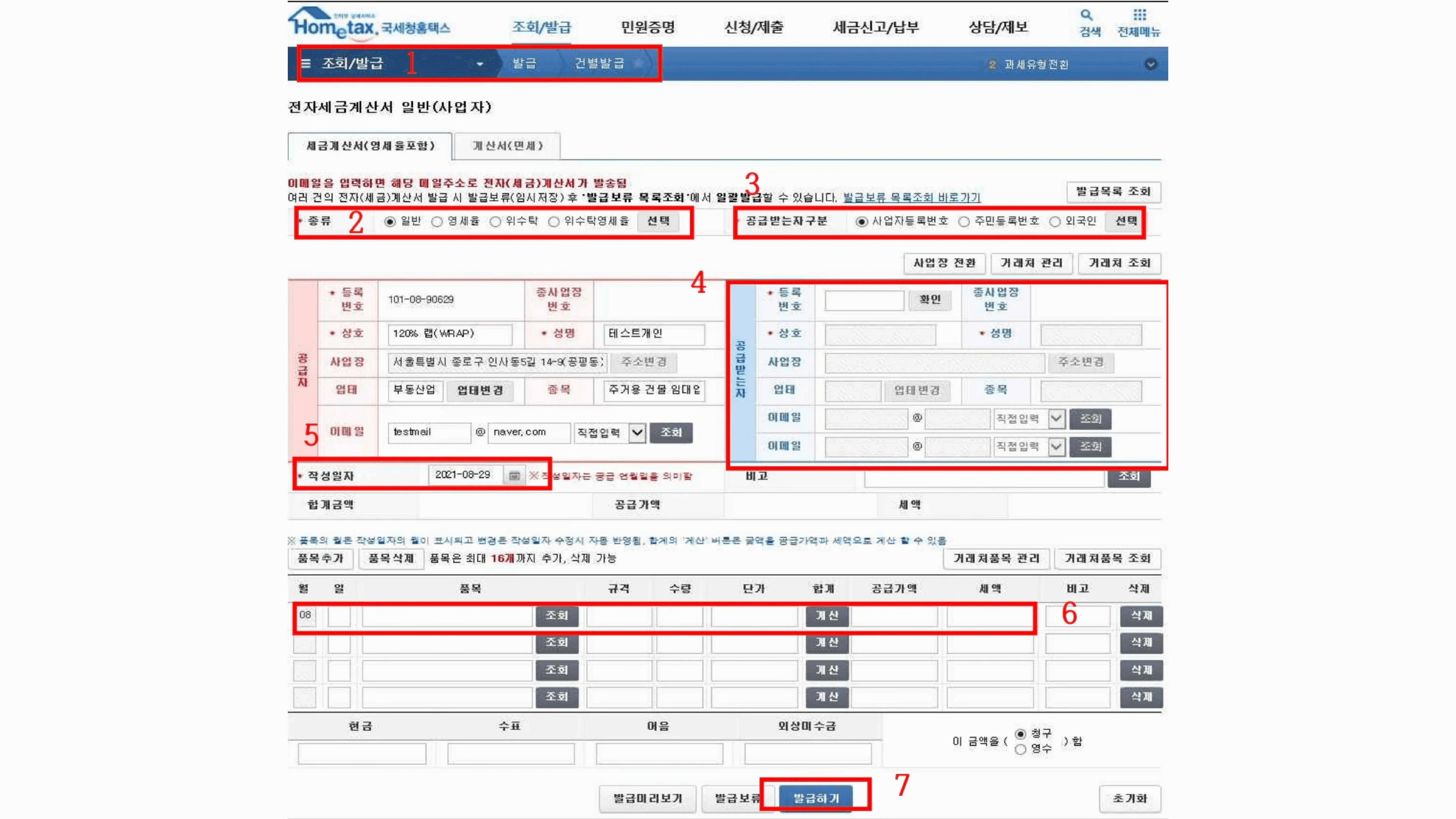The height and width of the screenshot is (819, 1456).
Task: Click the 발급하기 button
Action: coord(816,799)
